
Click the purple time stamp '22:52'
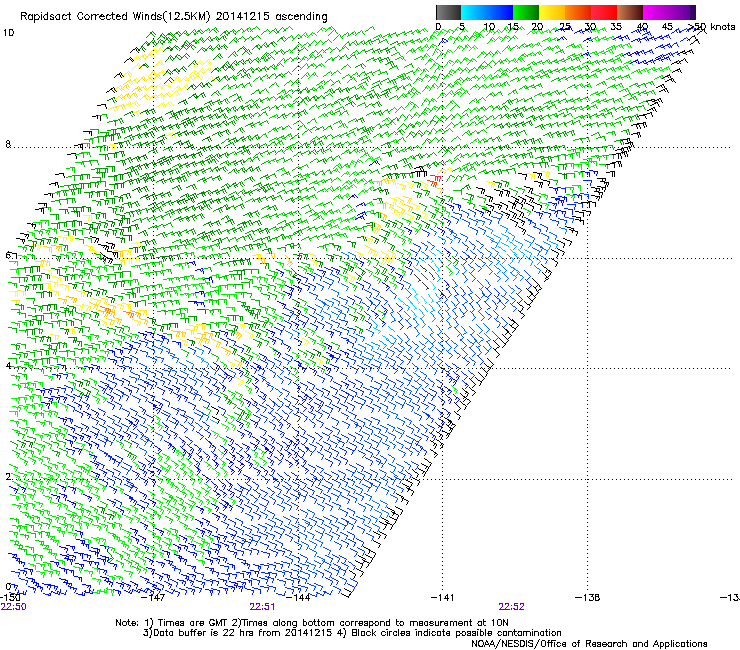tap(512, 607)
